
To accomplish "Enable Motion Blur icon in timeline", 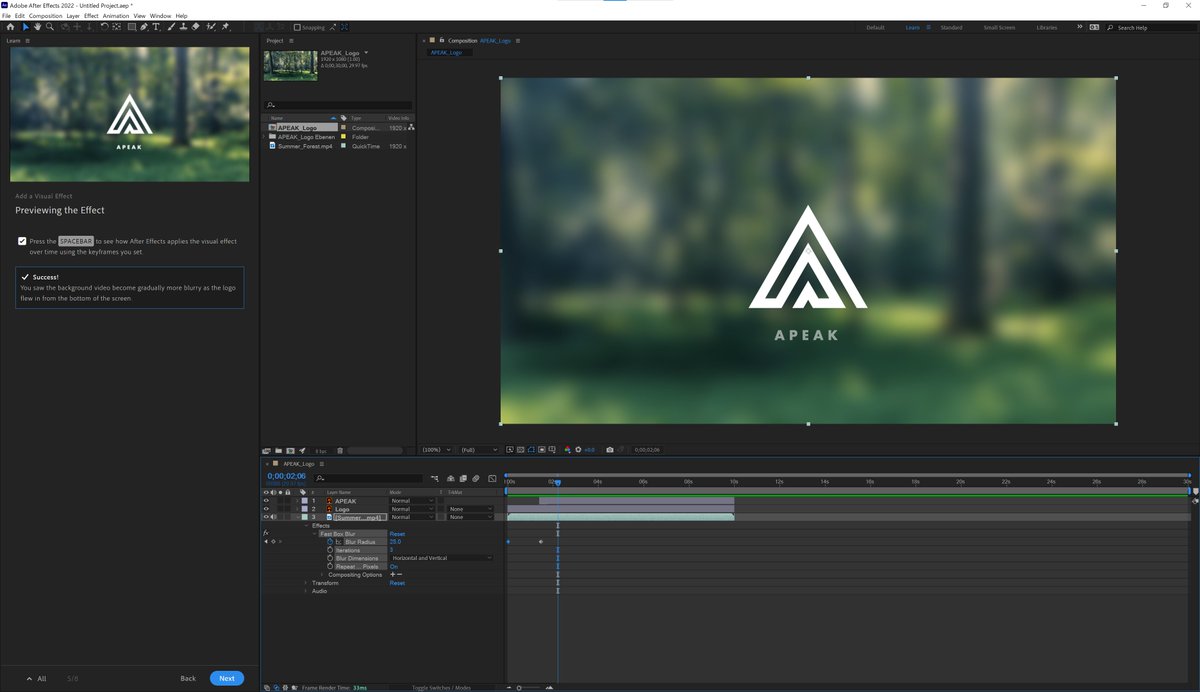I will 476,478.
